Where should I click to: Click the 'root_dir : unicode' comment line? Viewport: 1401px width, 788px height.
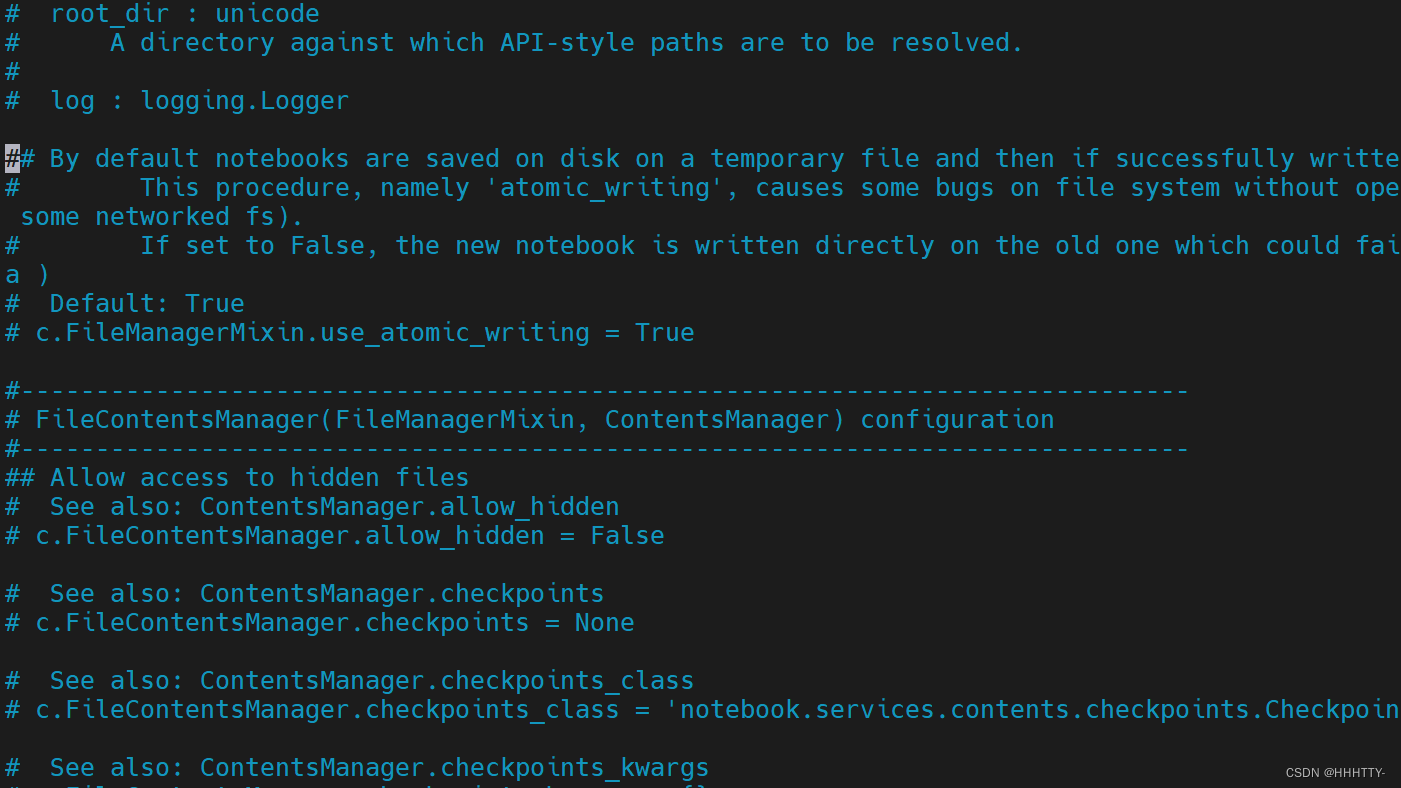pyautogui.click(x=184, y=14)
